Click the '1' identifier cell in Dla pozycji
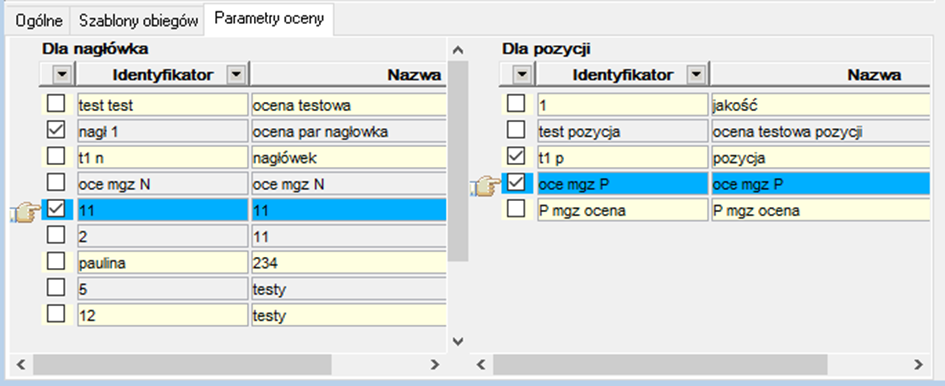The image size is (945, 386). [623, 105]
